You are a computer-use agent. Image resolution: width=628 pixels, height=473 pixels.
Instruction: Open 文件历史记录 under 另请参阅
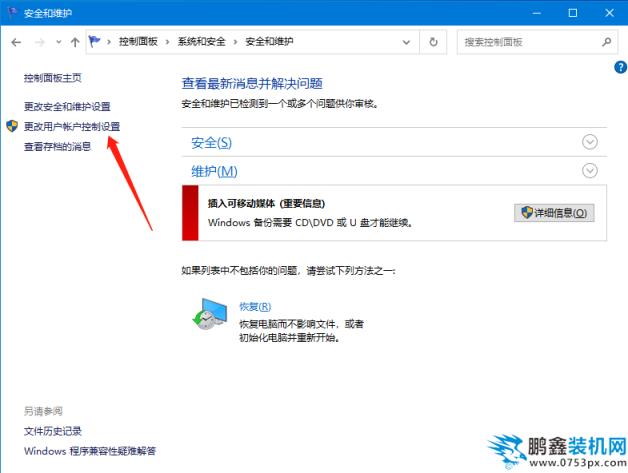tap(52, 431)
